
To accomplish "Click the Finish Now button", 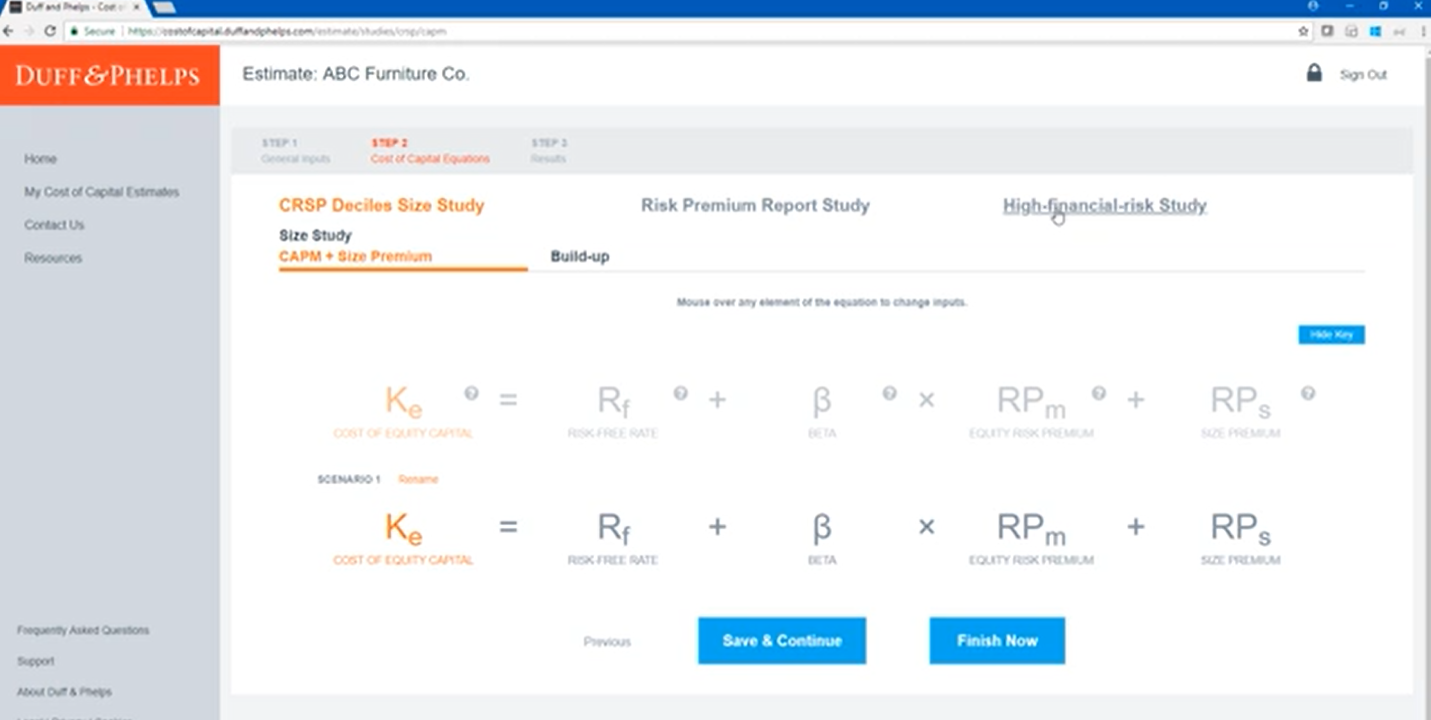I will pyautogui.click(x=997, y=641).
